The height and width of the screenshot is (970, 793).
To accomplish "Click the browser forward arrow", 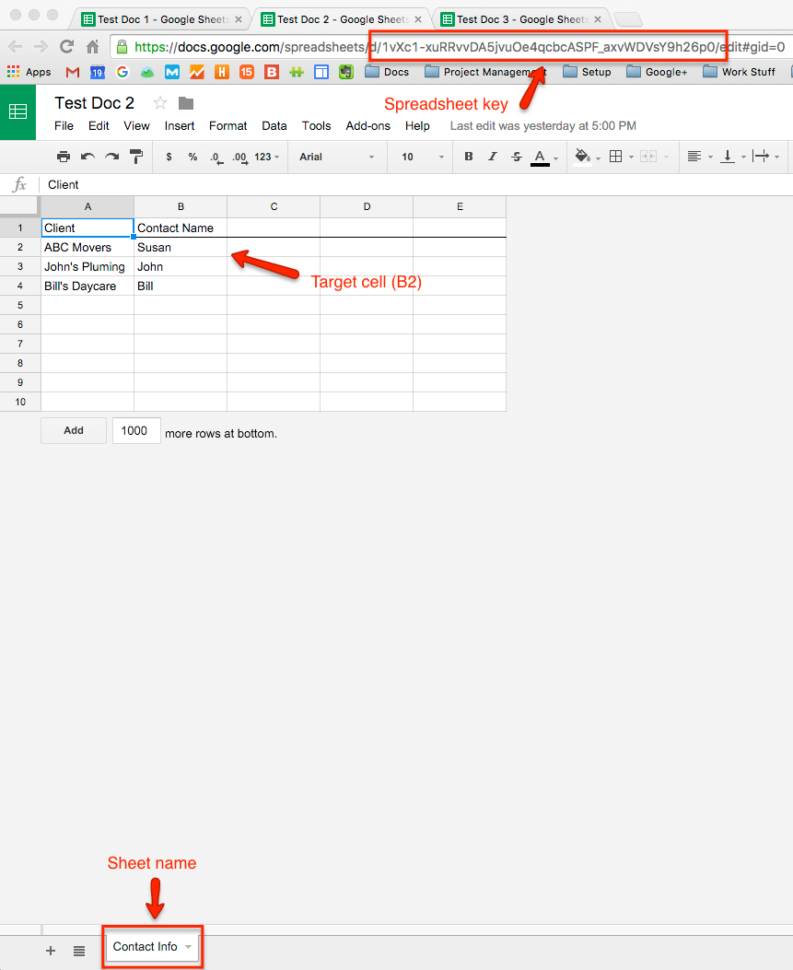I will pyautogui.click(x=41, y=46).
